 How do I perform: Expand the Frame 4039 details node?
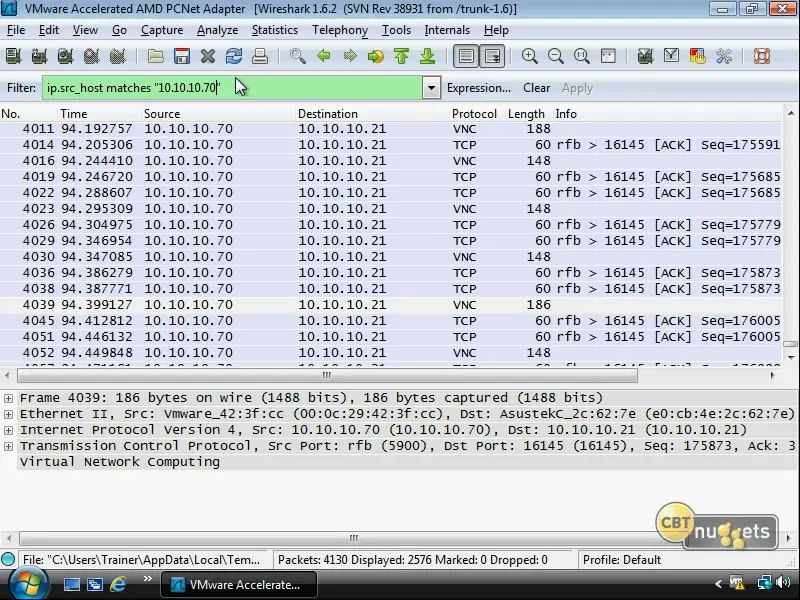[9, 398]
